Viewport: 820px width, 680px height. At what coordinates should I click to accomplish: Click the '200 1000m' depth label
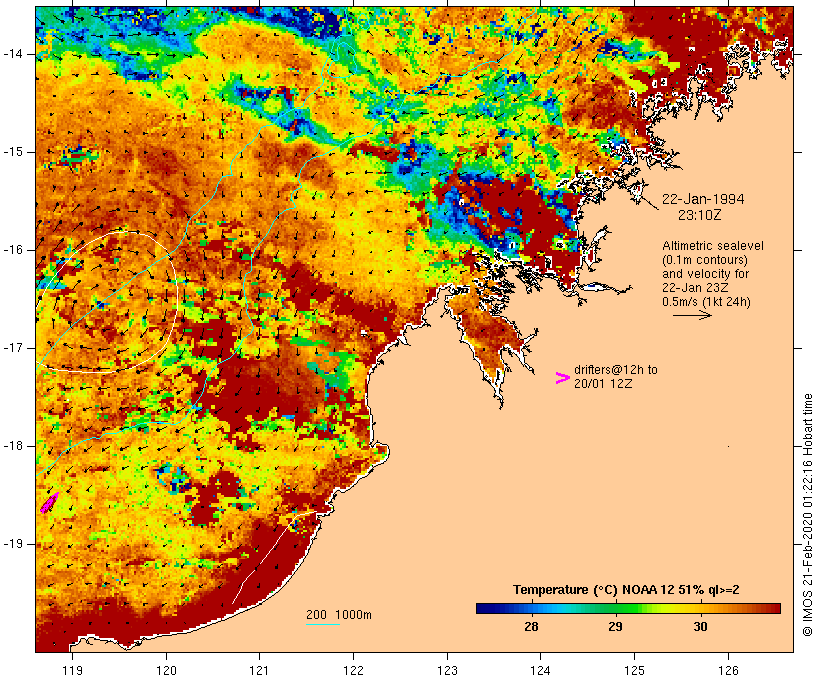[339, 615]
